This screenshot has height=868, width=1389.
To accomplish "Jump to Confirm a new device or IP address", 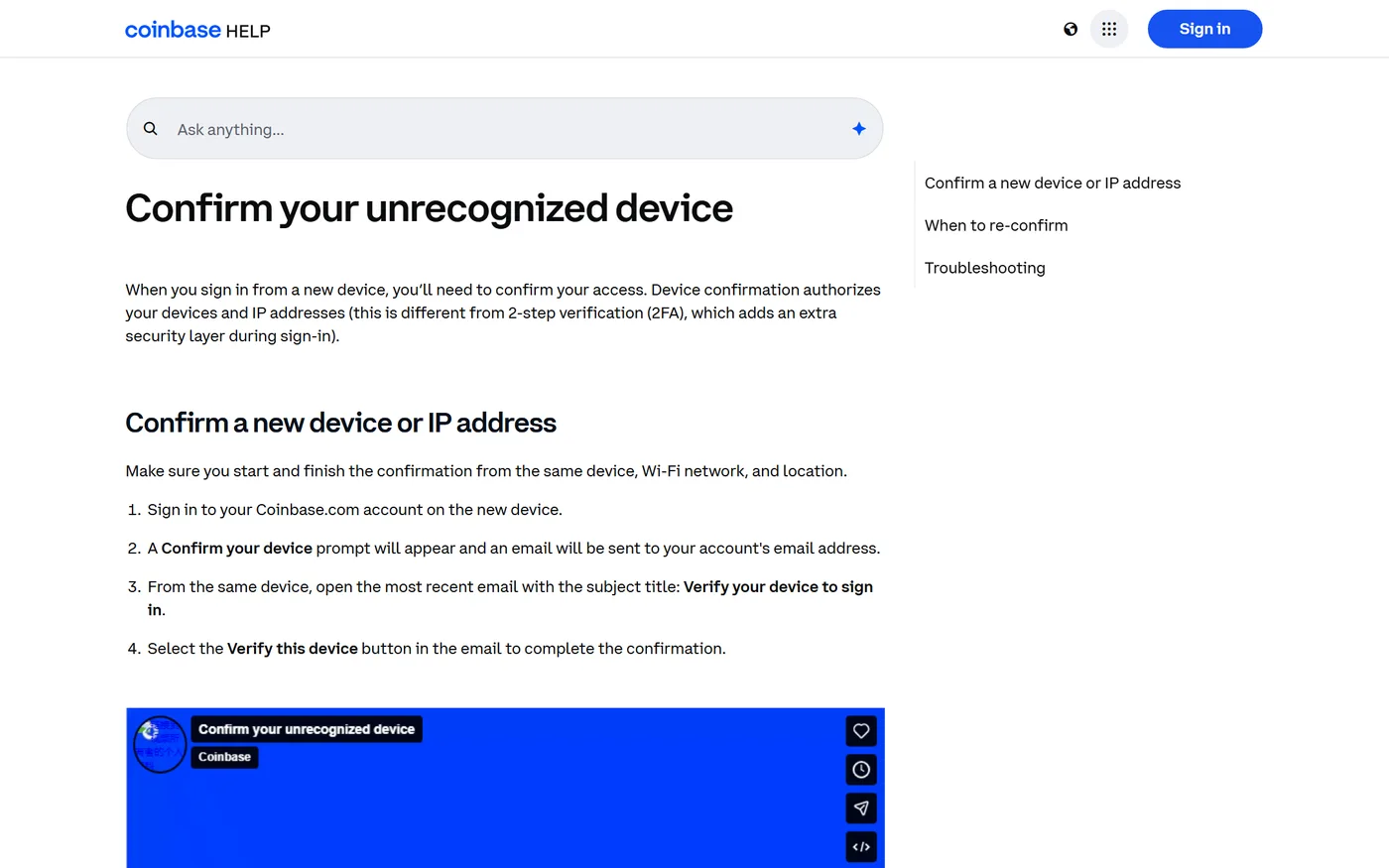I will click(1053, 183).
